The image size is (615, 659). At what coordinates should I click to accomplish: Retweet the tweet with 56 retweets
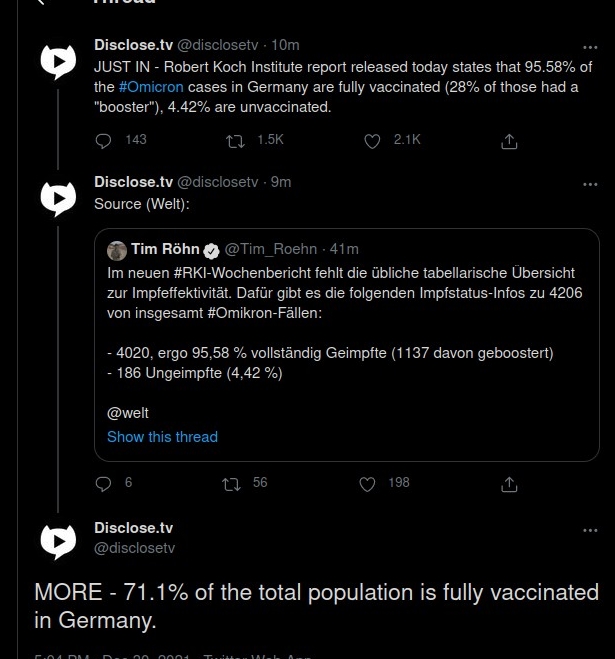tap(231, 484)
